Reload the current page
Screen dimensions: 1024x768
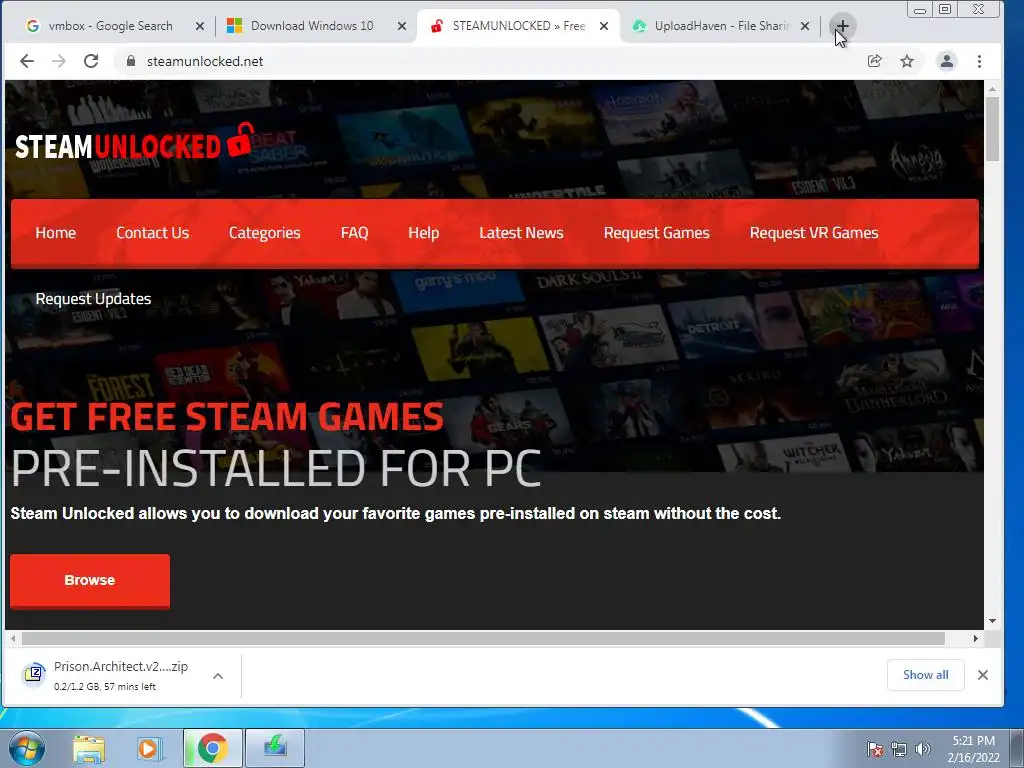coord(91,61)
